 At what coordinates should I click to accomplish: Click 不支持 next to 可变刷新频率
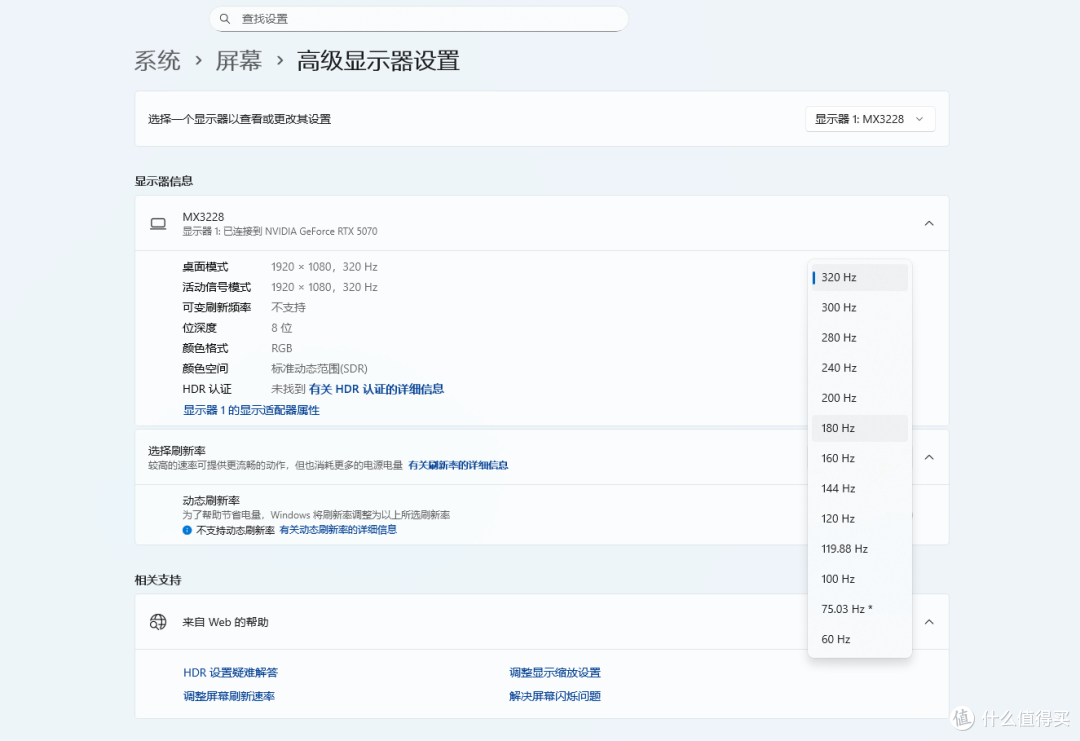289,308
